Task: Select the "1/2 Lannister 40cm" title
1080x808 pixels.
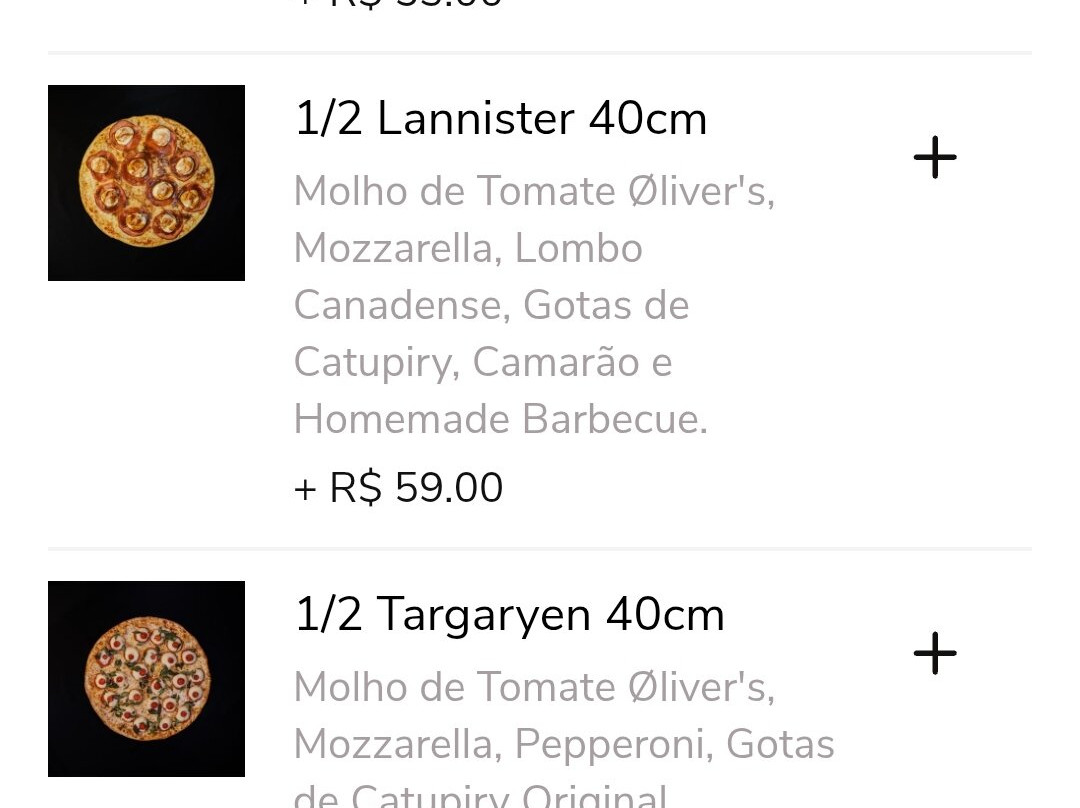Action: coord(500,119)
